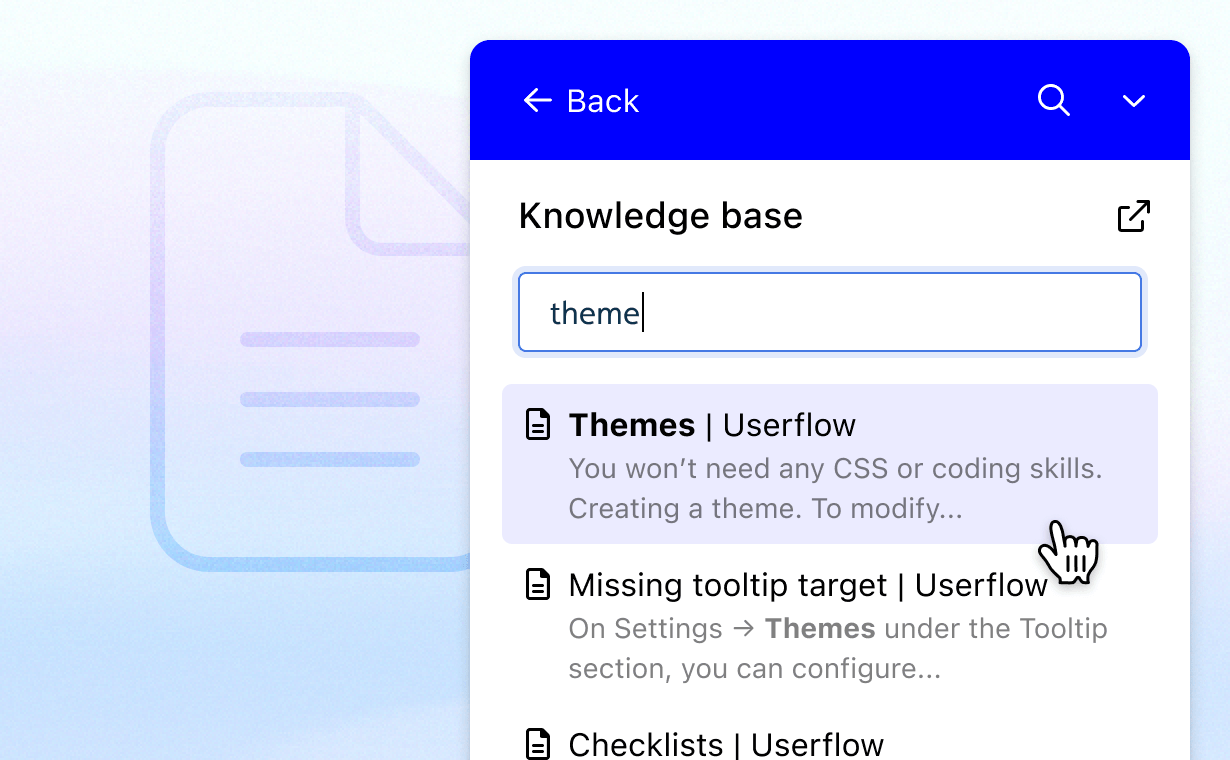Click the document icon beside Themes result
This screenshot has height=760, width=1230.
[538, 425]
